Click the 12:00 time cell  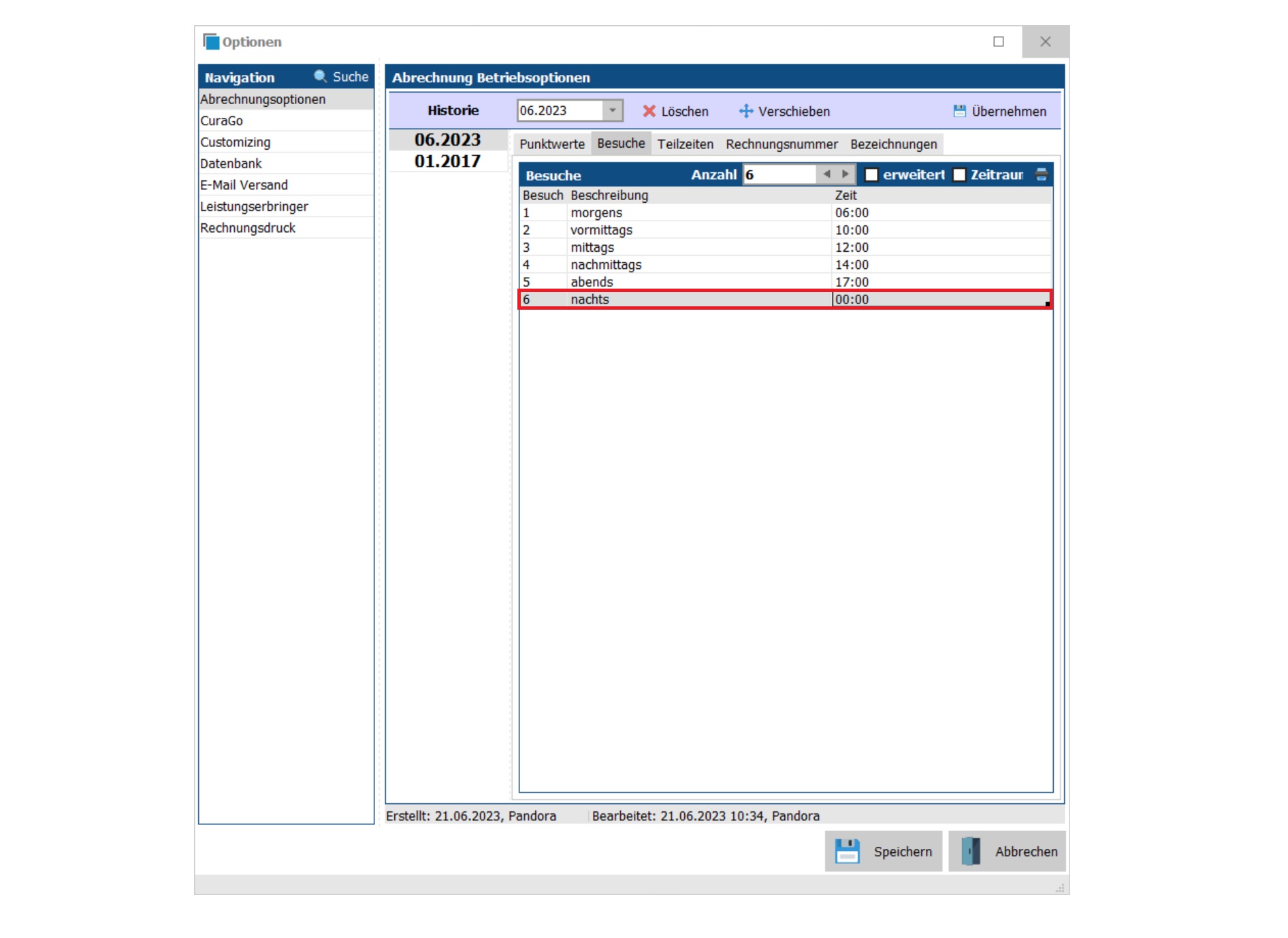point(942,247)
